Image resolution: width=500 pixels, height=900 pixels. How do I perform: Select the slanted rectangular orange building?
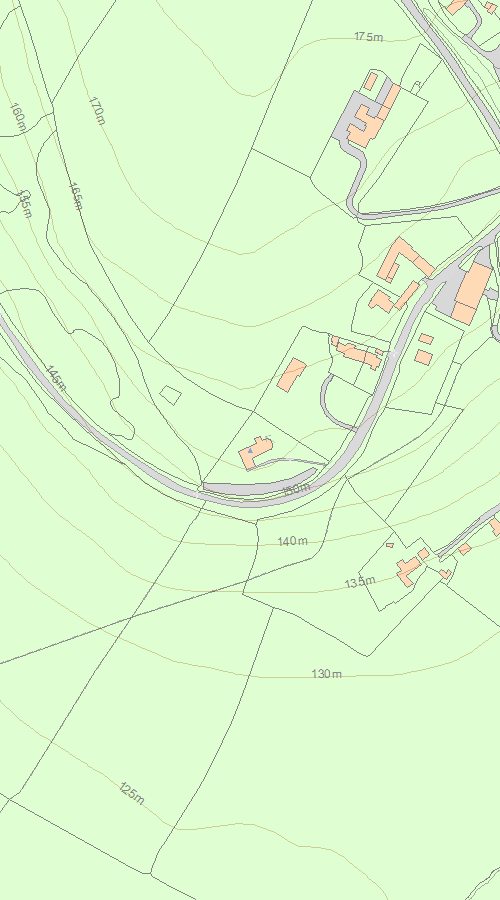(292, 375)
